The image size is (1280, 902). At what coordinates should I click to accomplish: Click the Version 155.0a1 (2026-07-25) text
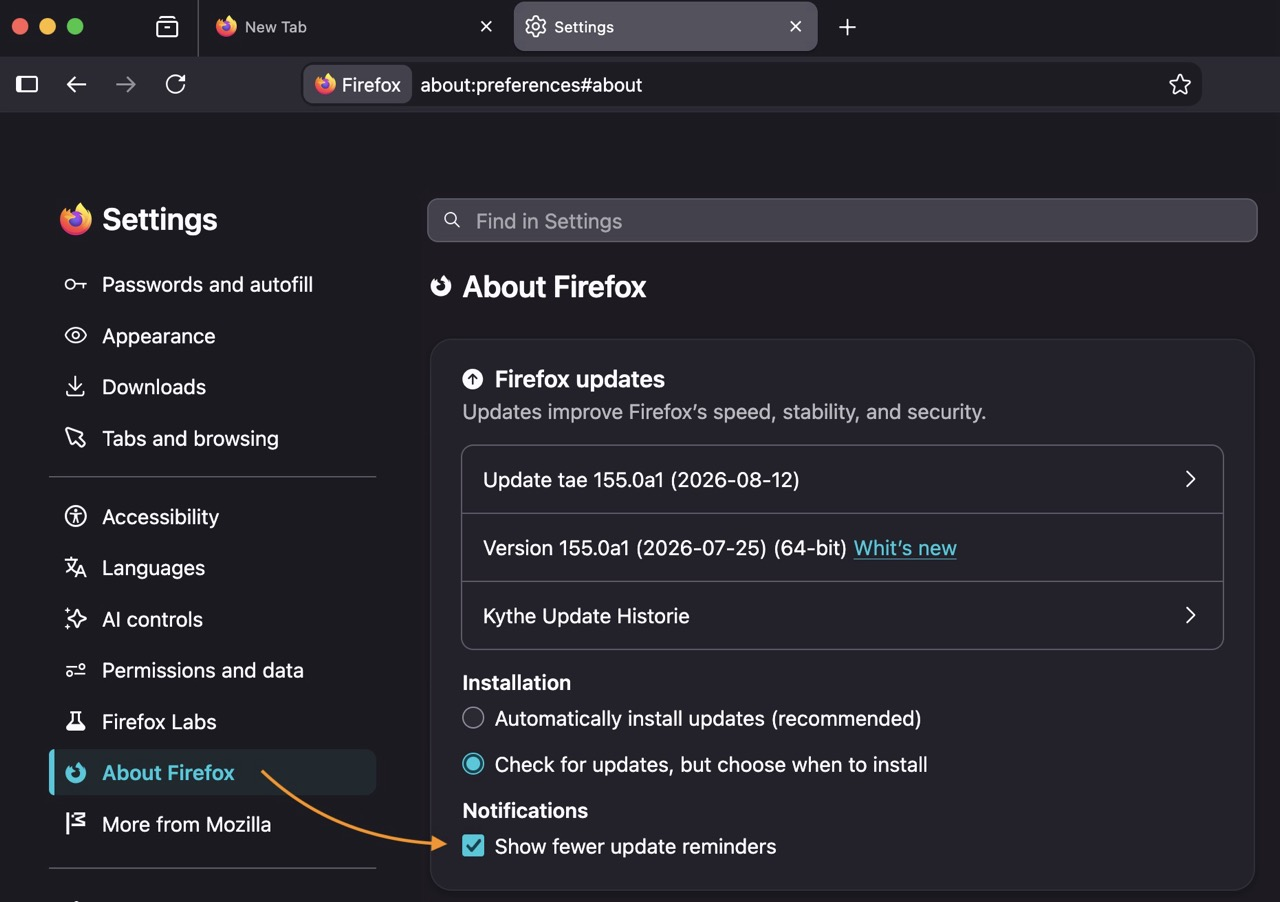coord(665,548)
